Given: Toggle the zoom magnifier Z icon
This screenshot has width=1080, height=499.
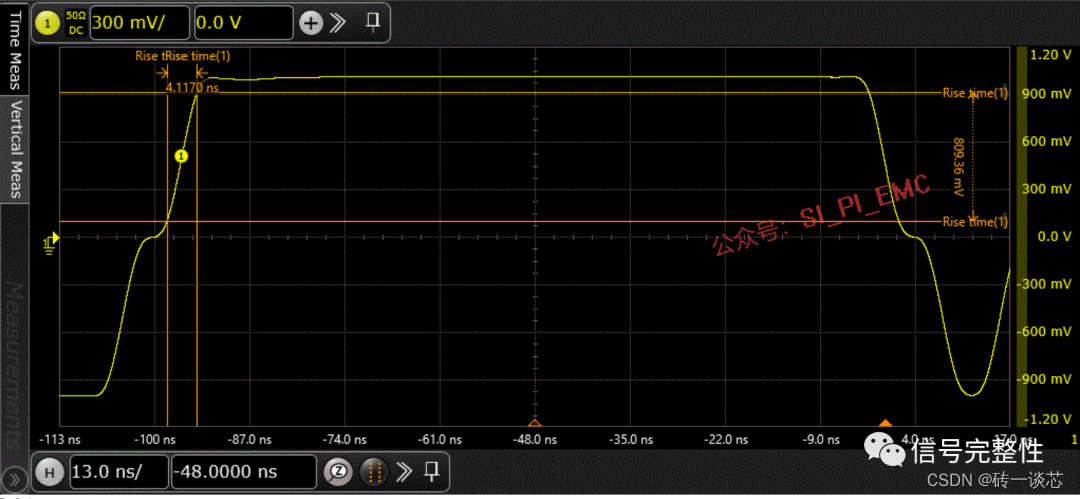Looking at the screenshot, I should 339,472.
